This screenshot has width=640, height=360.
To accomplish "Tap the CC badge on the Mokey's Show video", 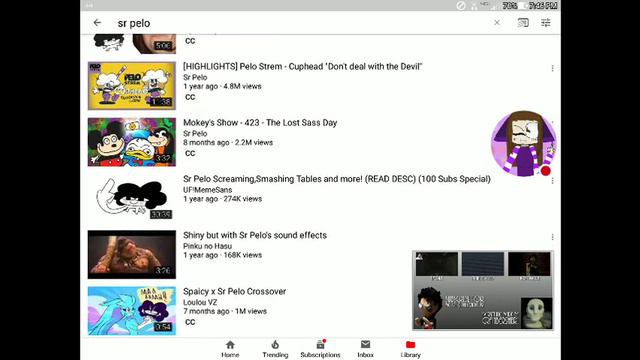I will pos(190,153).
